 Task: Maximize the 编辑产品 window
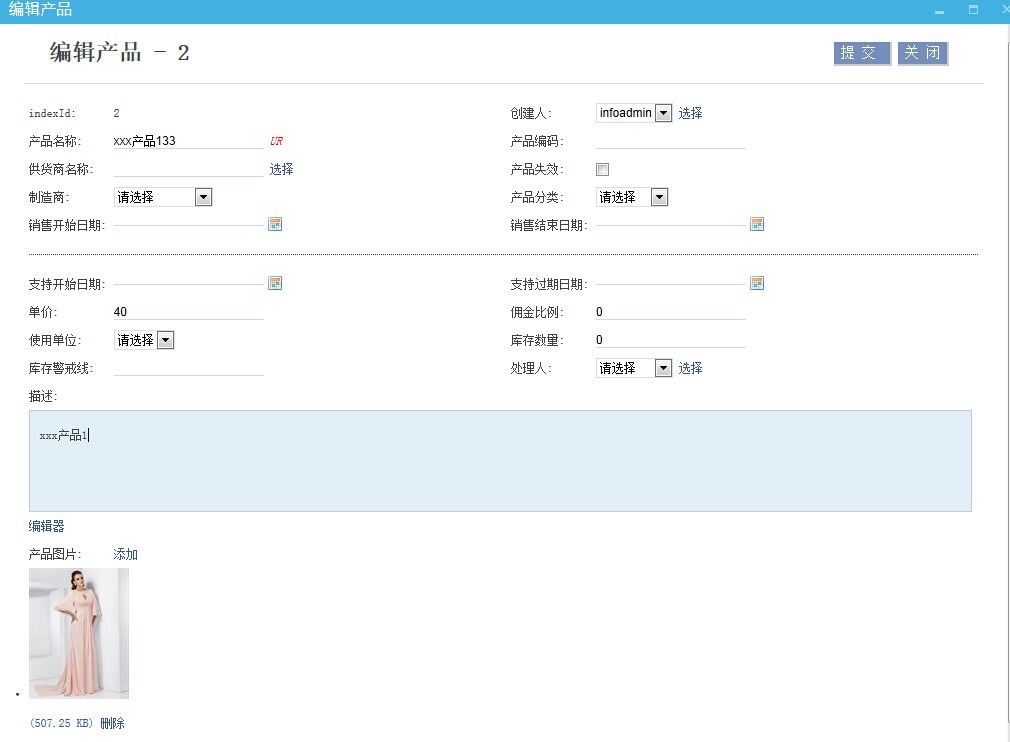click(973, 10)
